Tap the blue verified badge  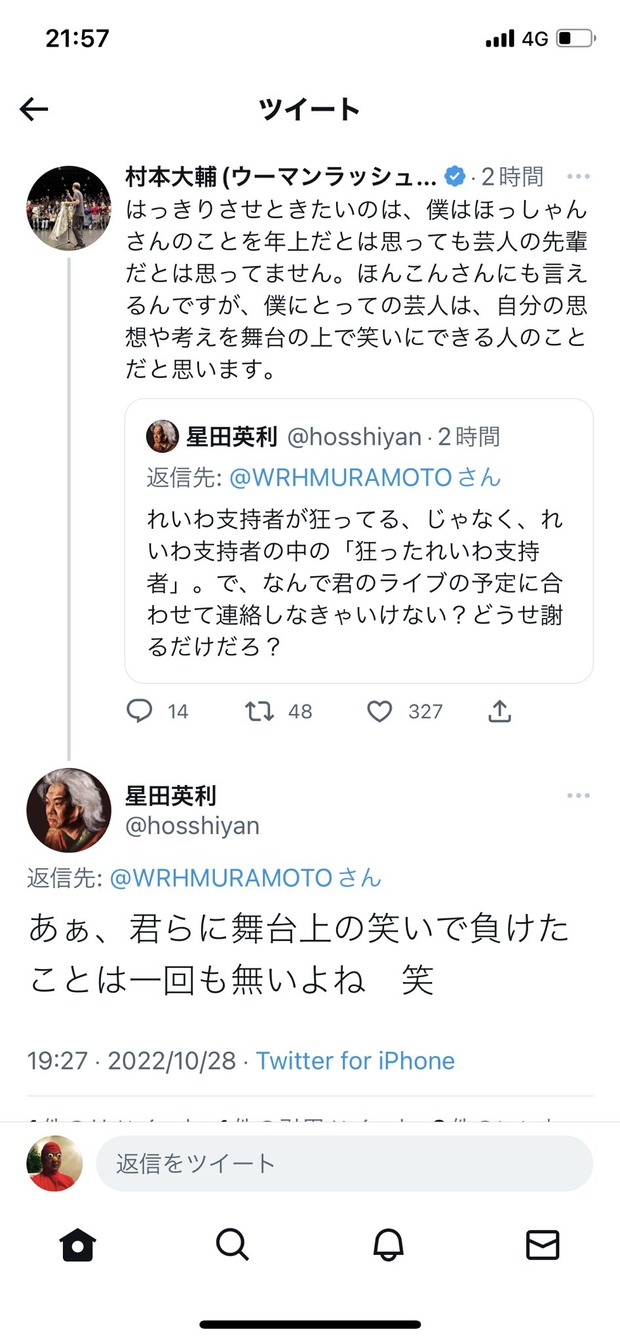454,177
